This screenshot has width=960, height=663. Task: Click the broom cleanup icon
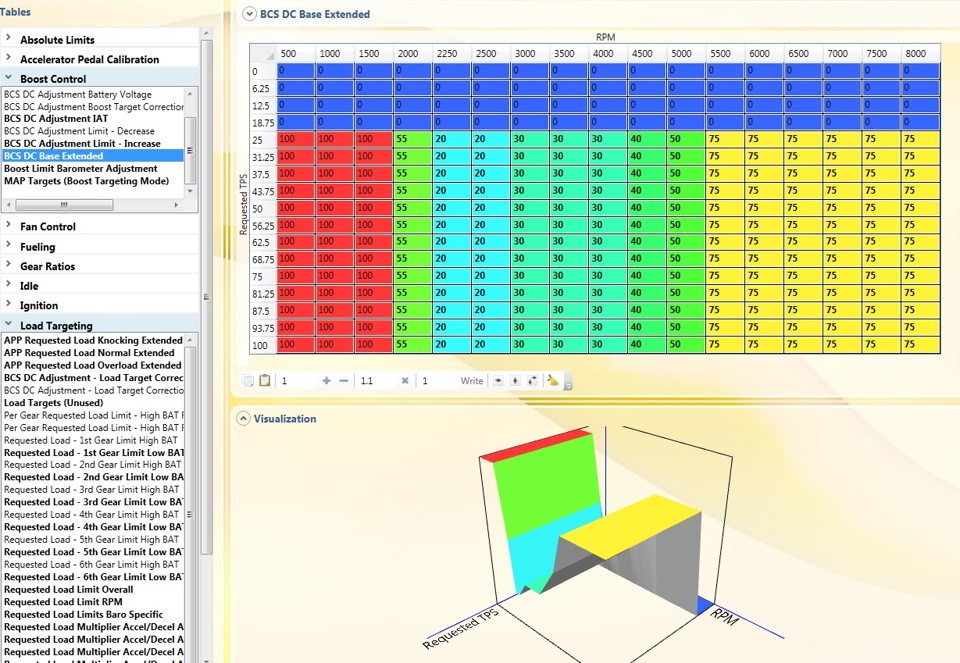tap(553, 381)
